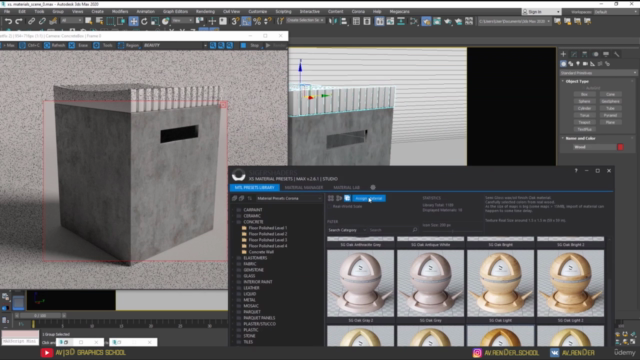Click the YouTube icon in bottom banner
The height and width of the screenshot is (360, 640).
coord(47,353)
